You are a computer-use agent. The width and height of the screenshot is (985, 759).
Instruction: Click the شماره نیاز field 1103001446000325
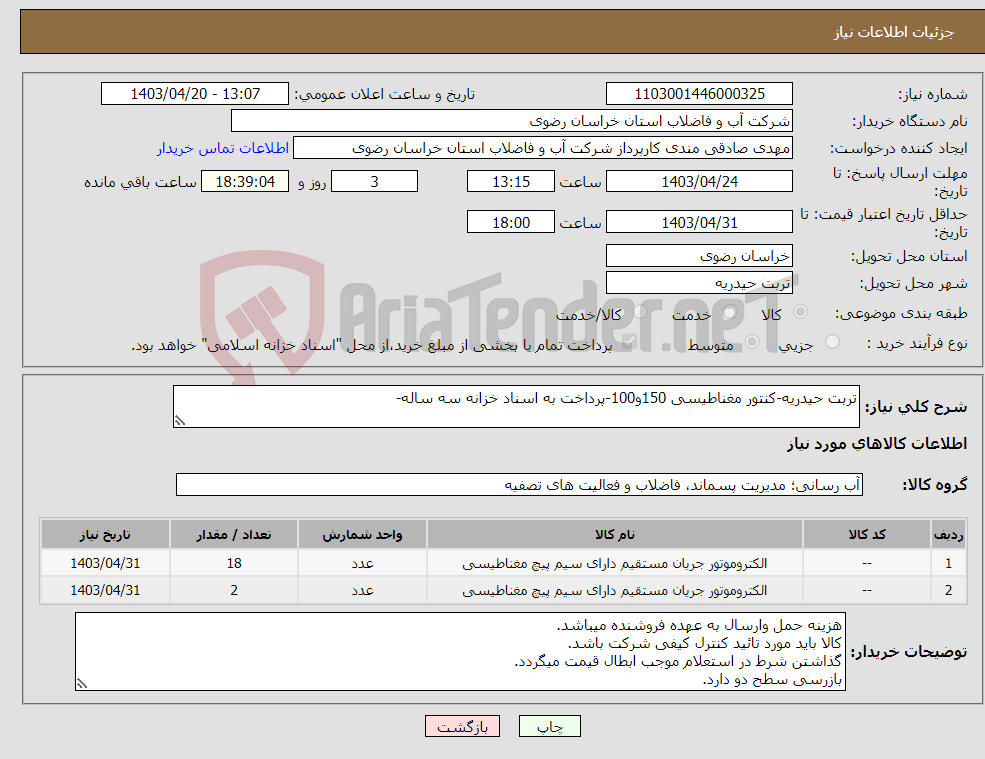click(699, 94)
